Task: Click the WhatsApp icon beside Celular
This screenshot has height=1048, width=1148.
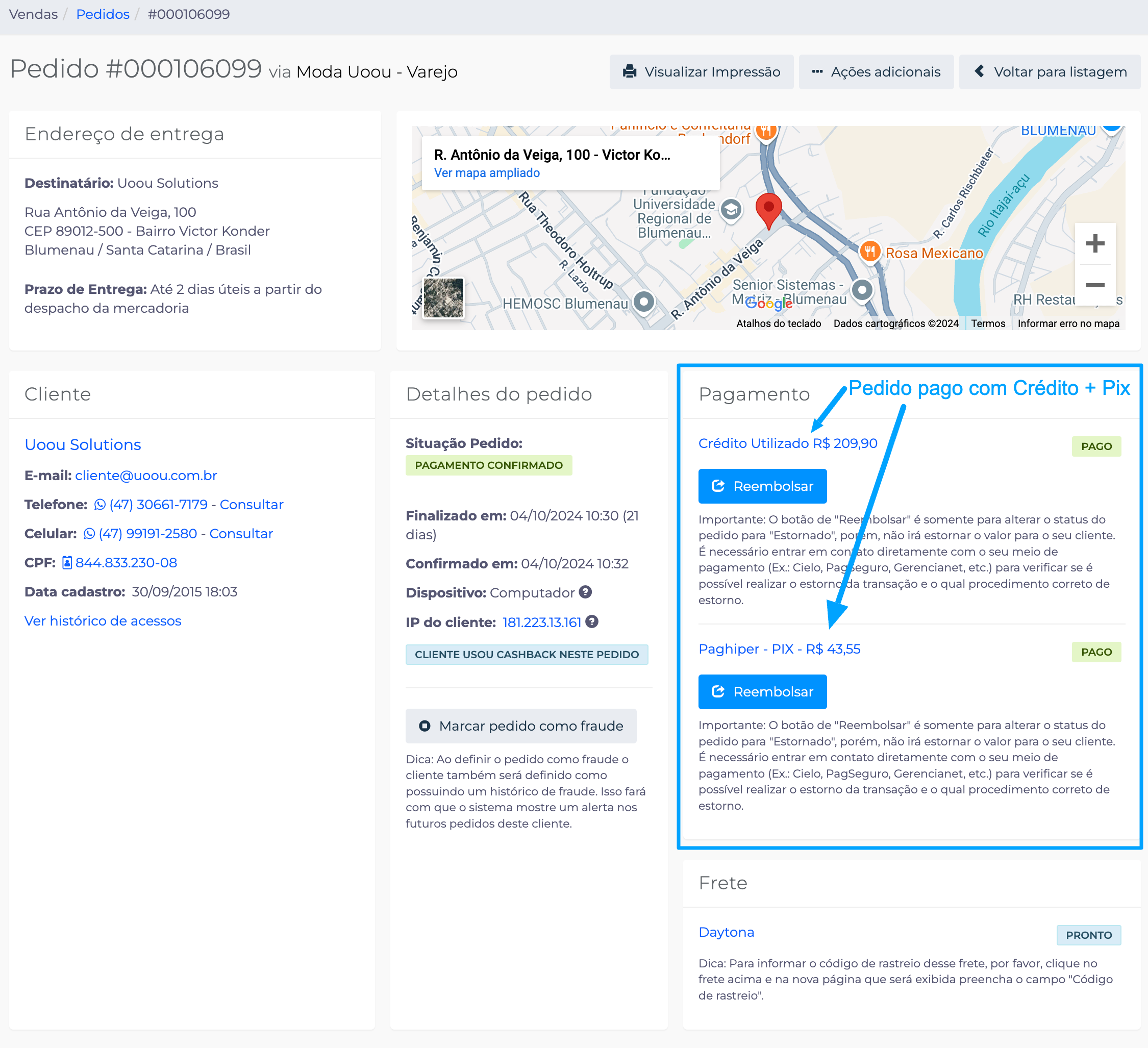Action: [x=89, y=534]
